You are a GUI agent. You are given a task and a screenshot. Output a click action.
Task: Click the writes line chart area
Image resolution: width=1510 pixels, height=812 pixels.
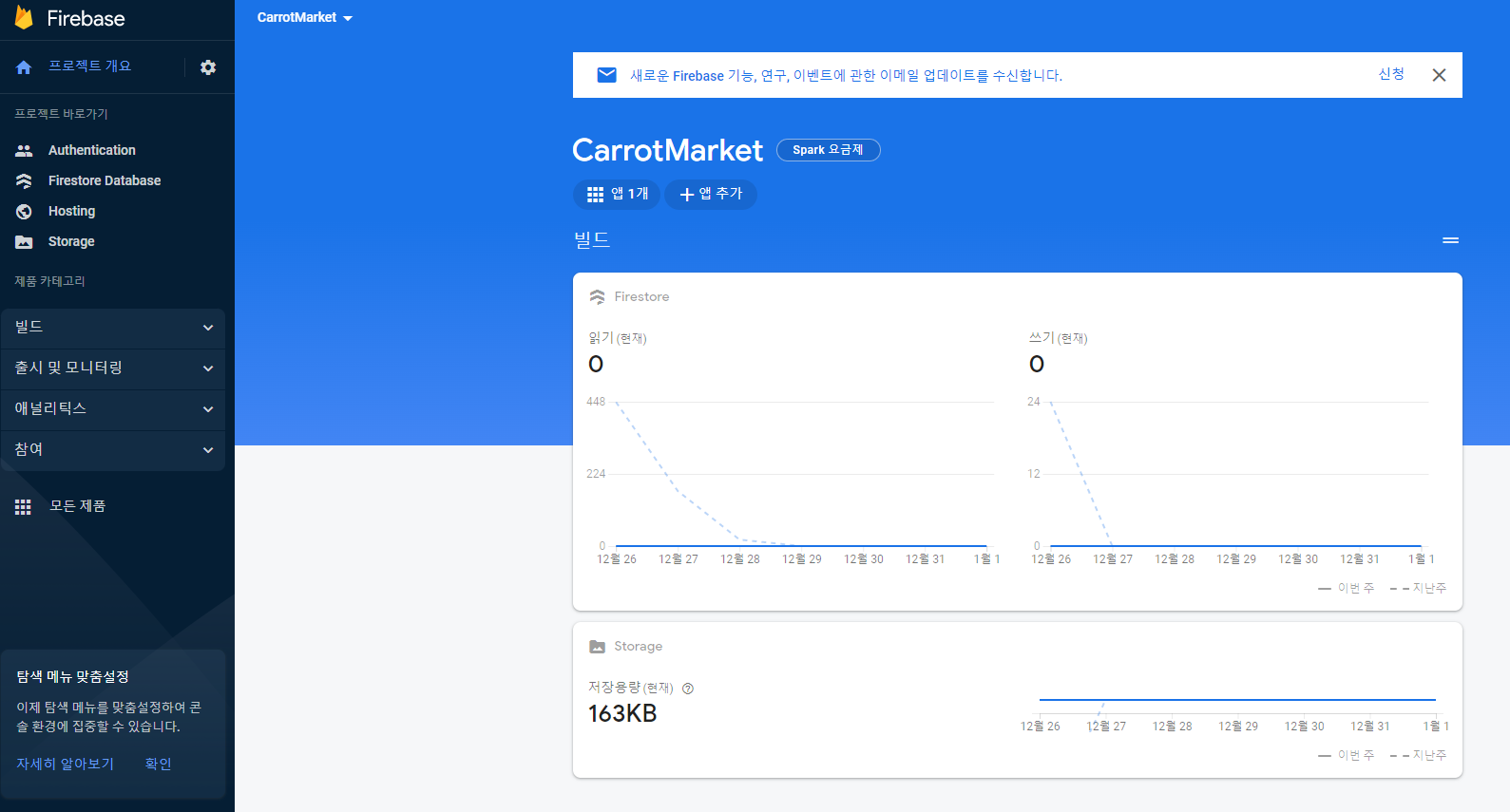(x=1236, y=474)
